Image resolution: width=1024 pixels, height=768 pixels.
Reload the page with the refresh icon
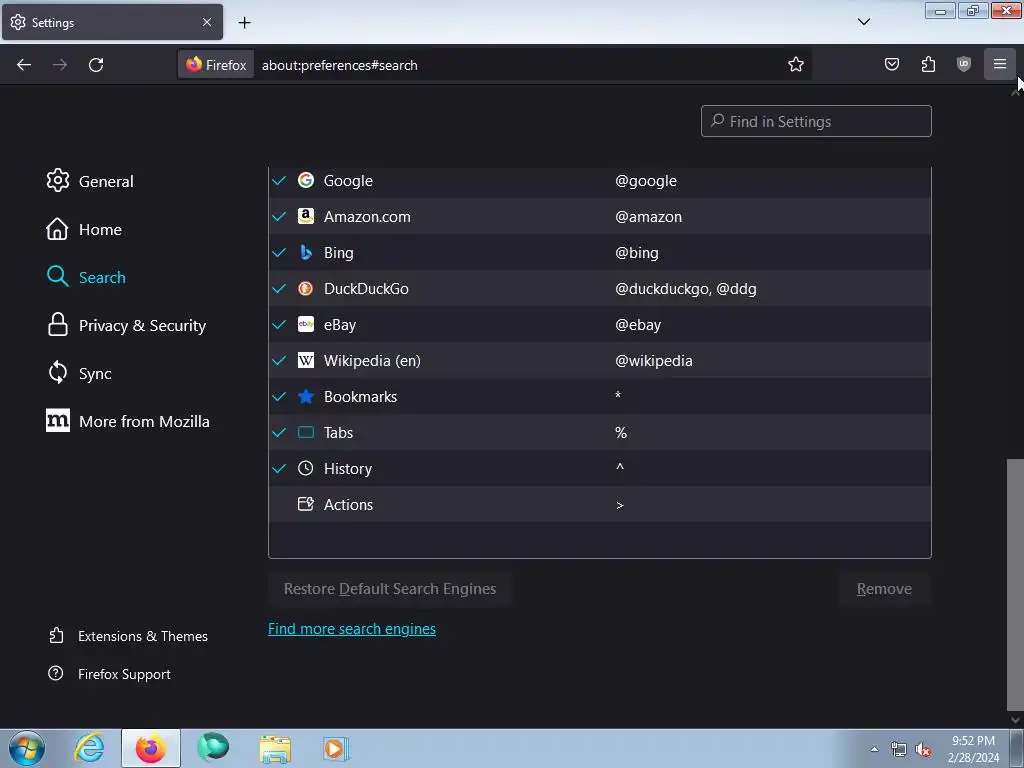(96, 65)
